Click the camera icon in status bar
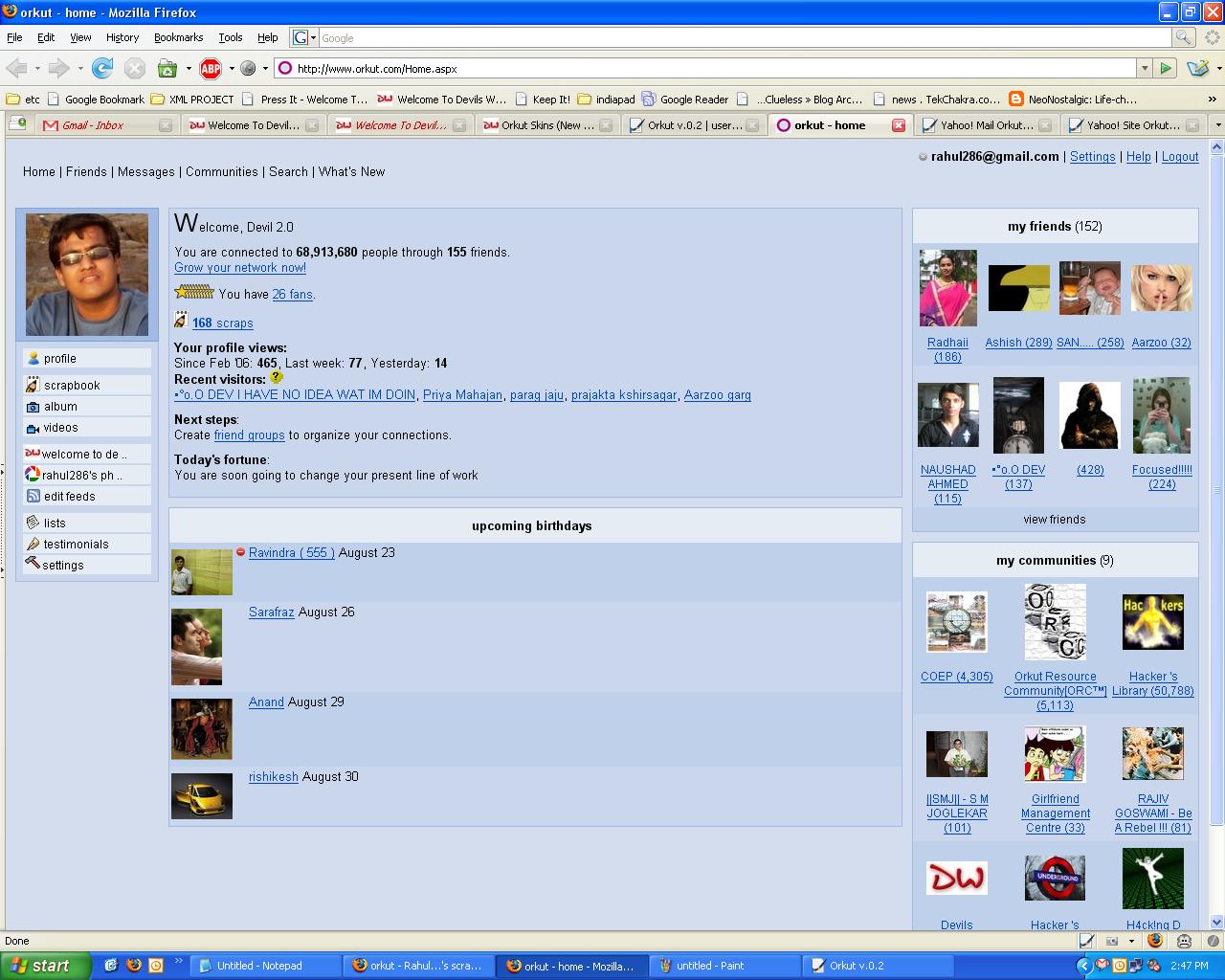 [1111, 941]
